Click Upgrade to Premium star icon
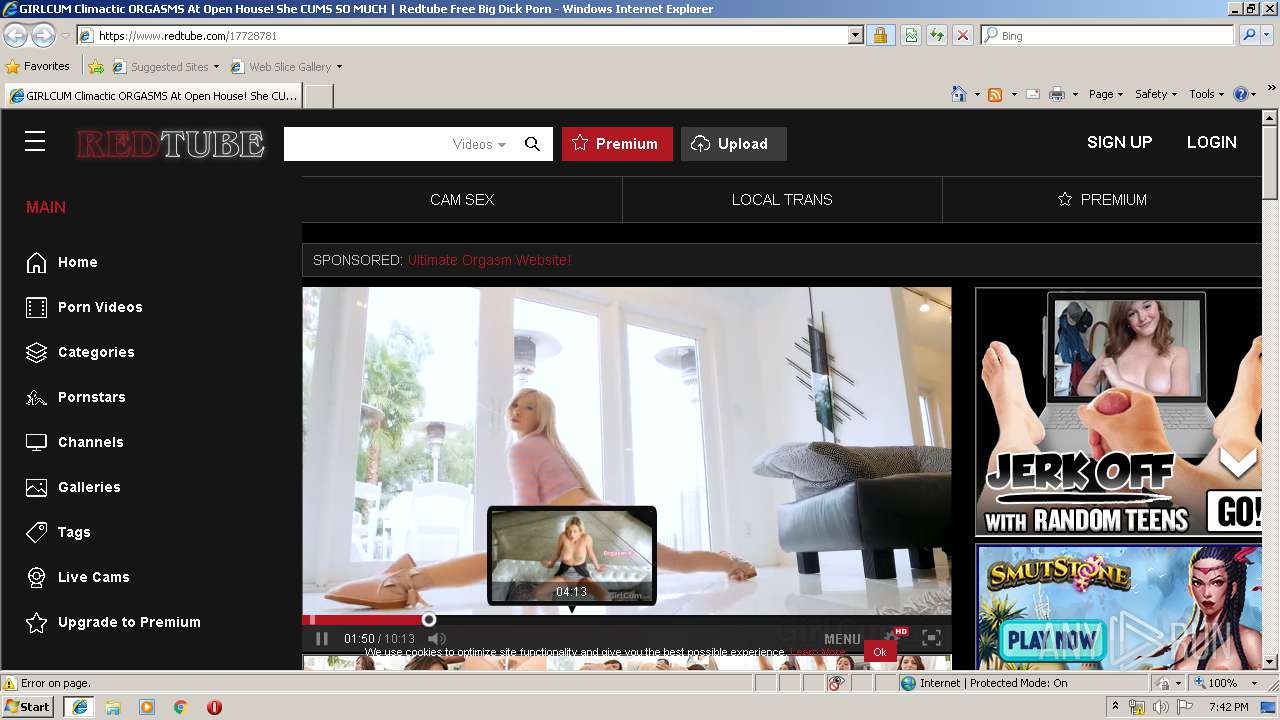Screen dimensions: 1280x720 pyautogui.click(x=37, y=622)
